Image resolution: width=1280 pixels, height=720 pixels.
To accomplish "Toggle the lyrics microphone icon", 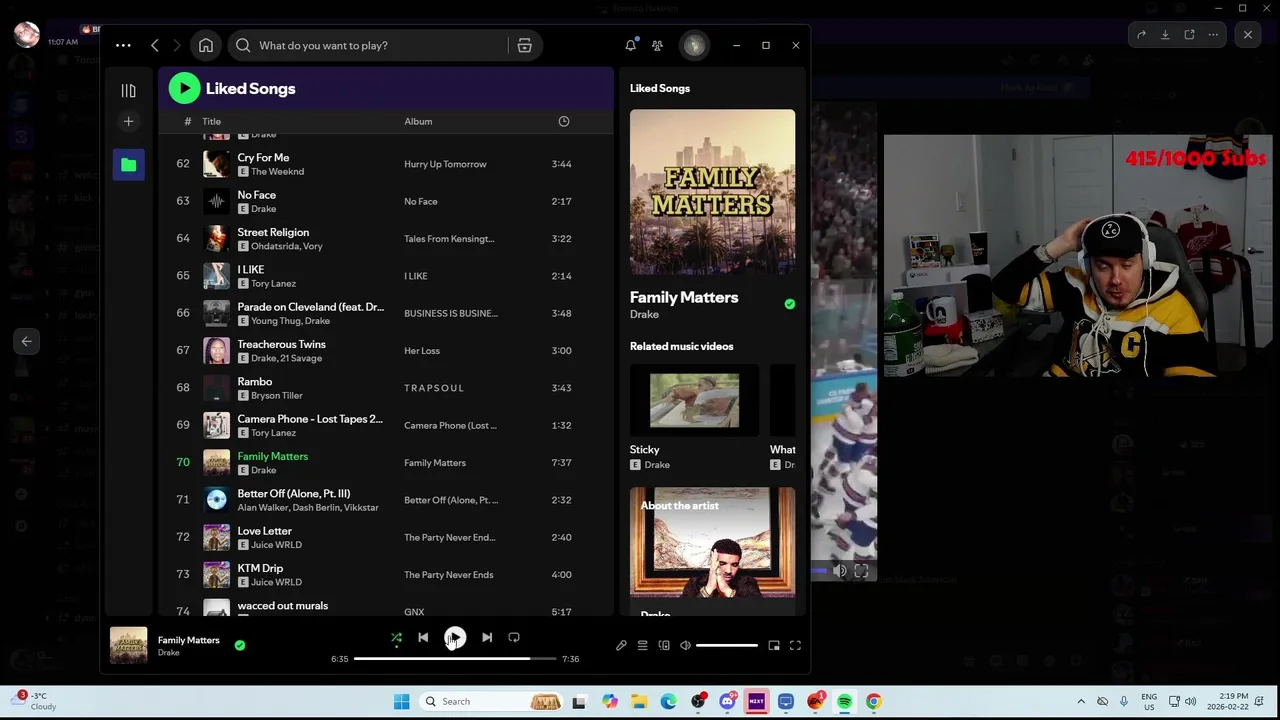I will (621, 645).
